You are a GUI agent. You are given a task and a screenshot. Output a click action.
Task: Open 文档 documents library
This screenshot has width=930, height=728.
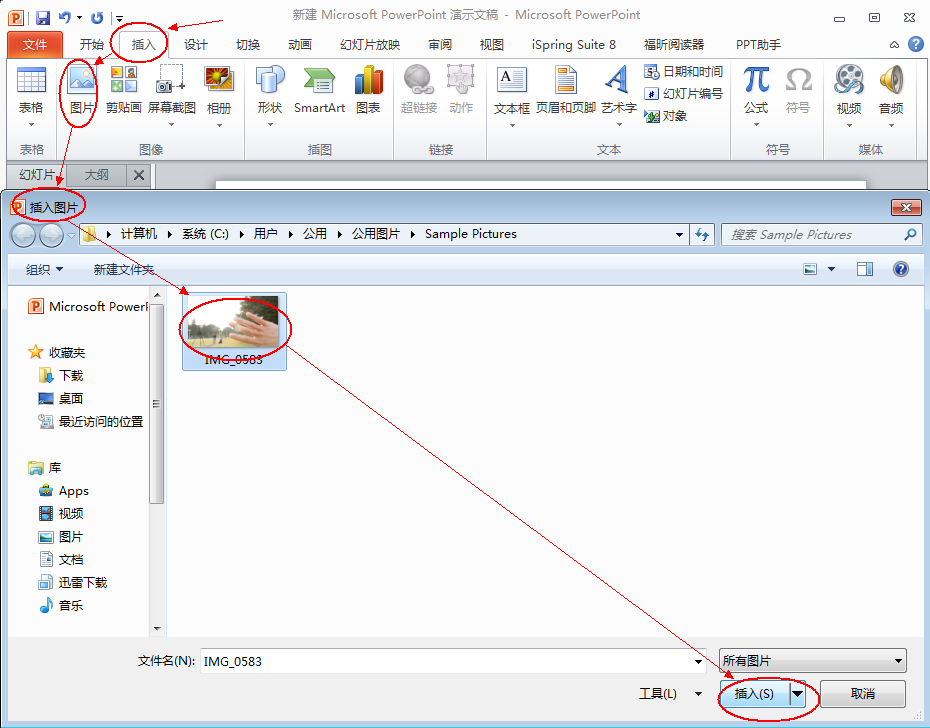61,559
